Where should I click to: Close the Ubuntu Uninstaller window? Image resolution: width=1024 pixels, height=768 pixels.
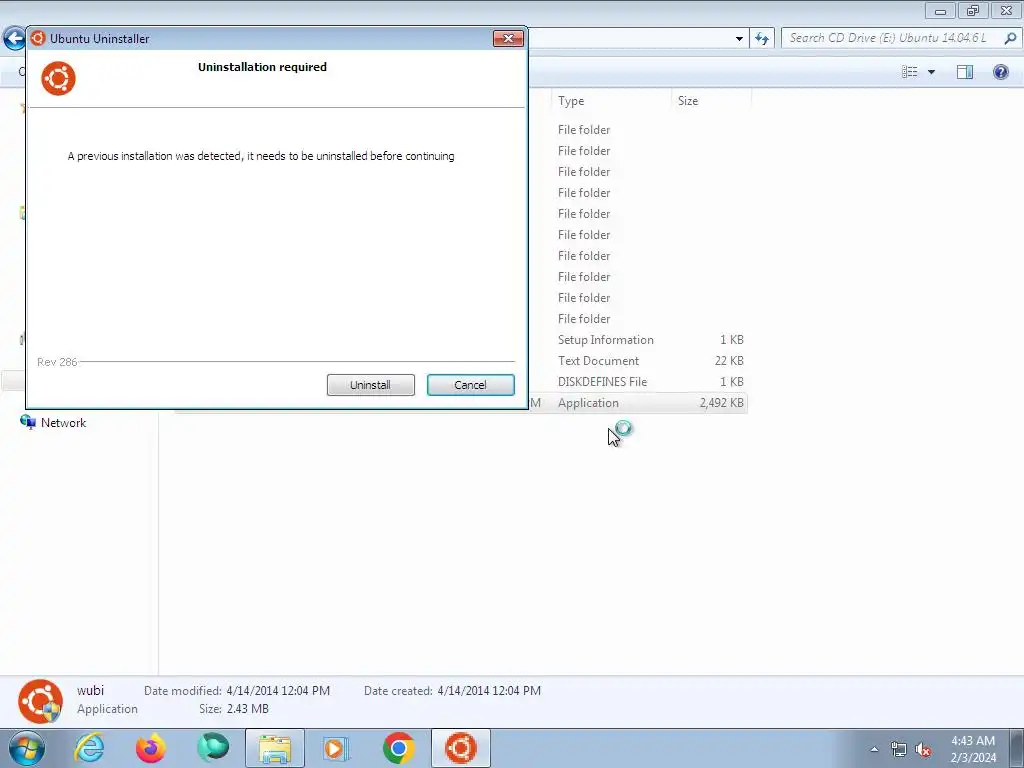(x=508, y=39)
